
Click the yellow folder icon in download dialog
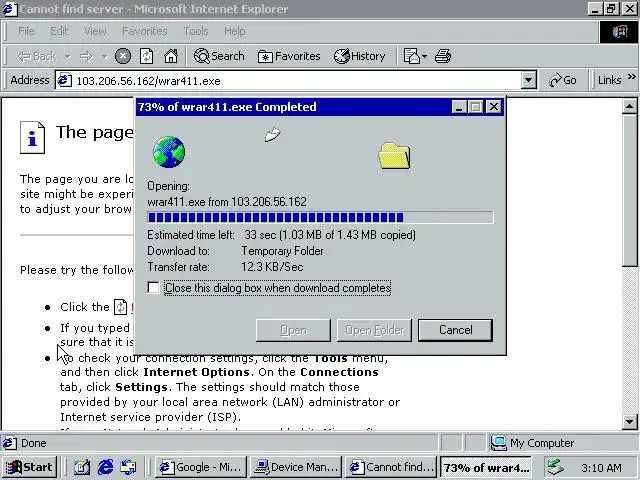click(x=394, y=156)
